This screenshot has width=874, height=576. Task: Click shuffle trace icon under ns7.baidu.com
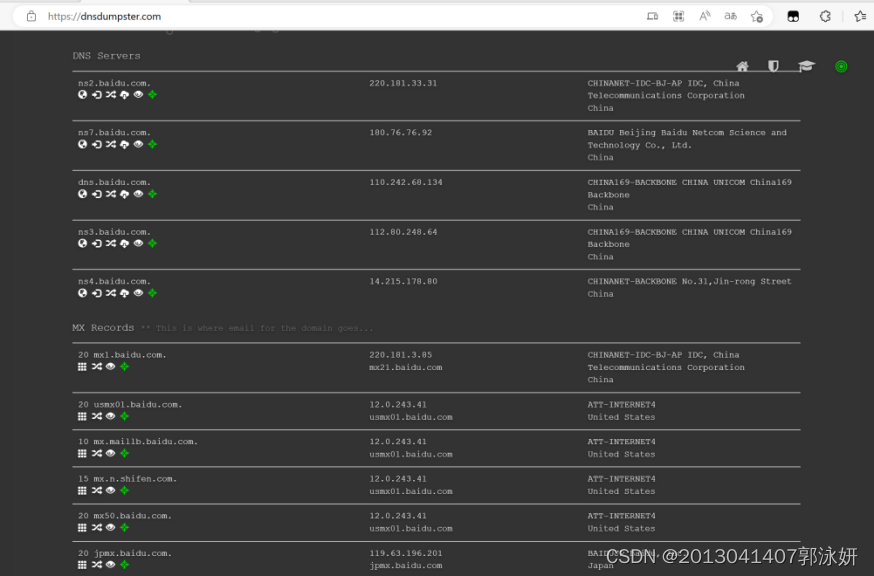(111, 144)
